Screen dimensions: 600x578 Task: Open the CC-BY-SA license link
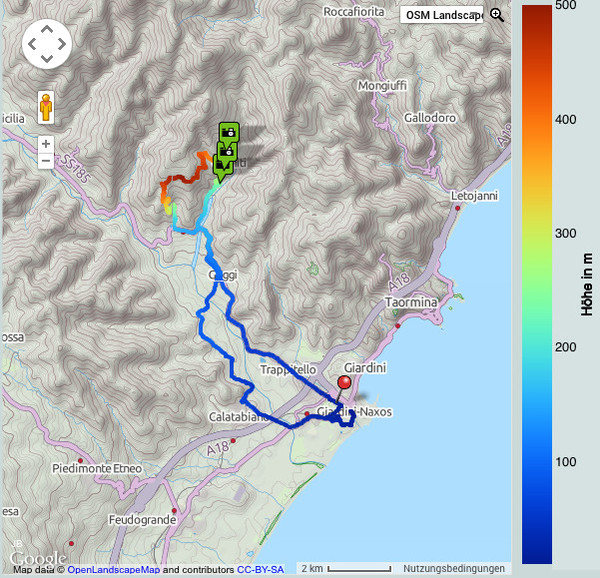(x=260, y=570)
